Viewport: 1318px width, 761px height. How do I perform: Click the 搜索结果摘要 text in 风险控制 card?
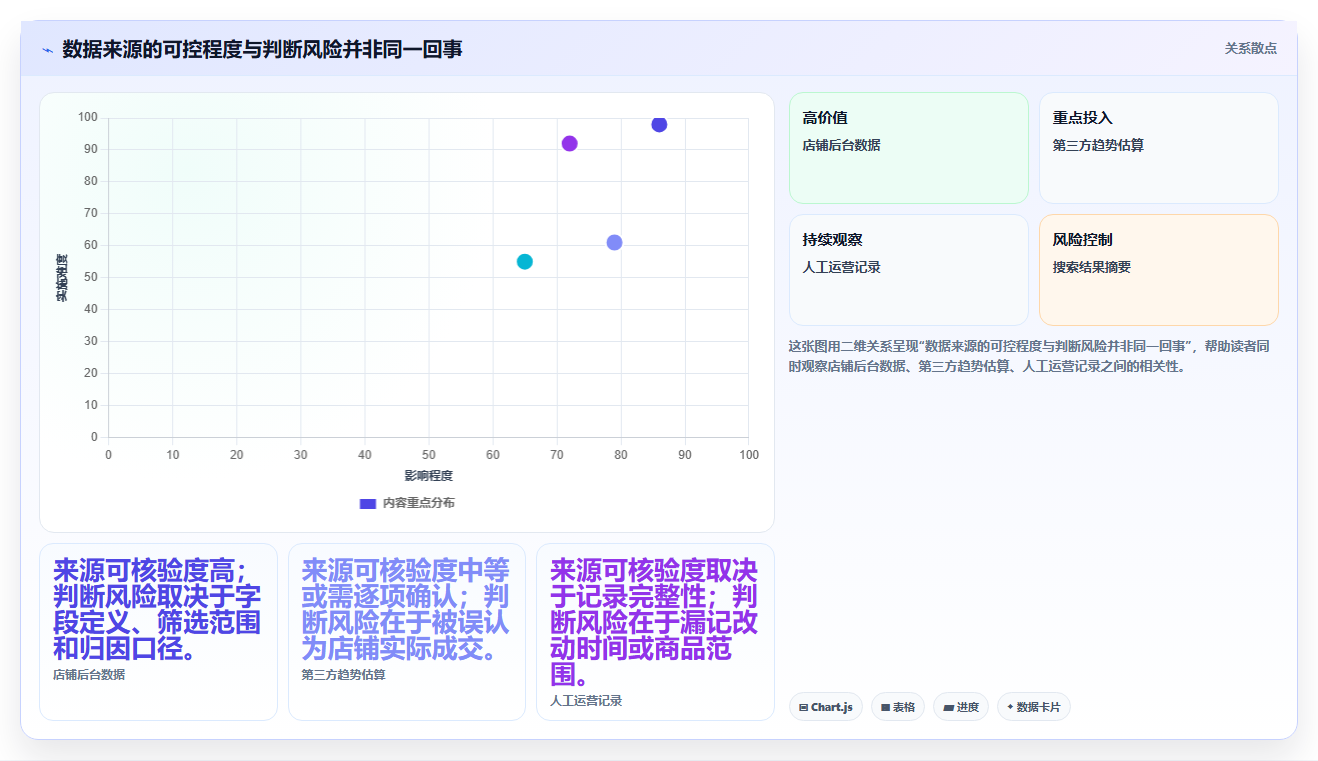[x=1091, y=267]
